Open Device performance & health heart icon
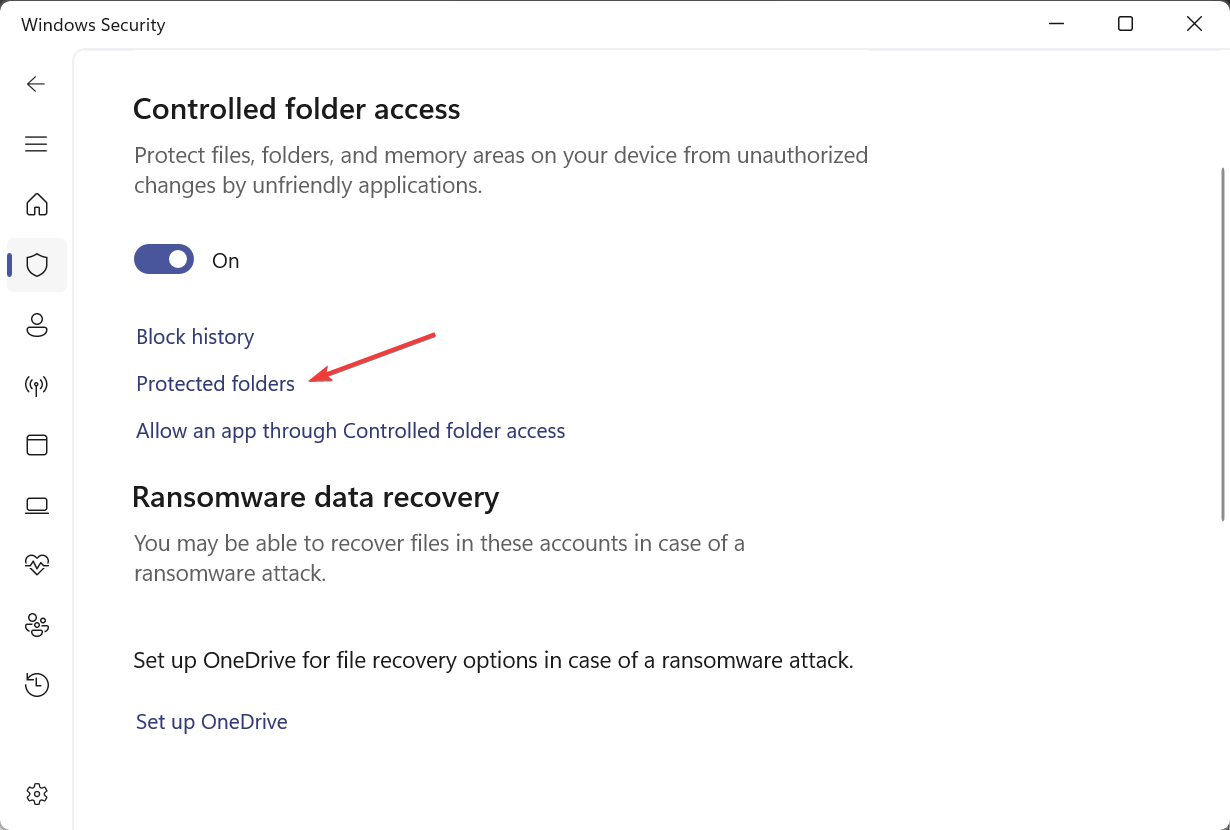This screenshot has width=1230, height=830. click(x=37, y=565)
